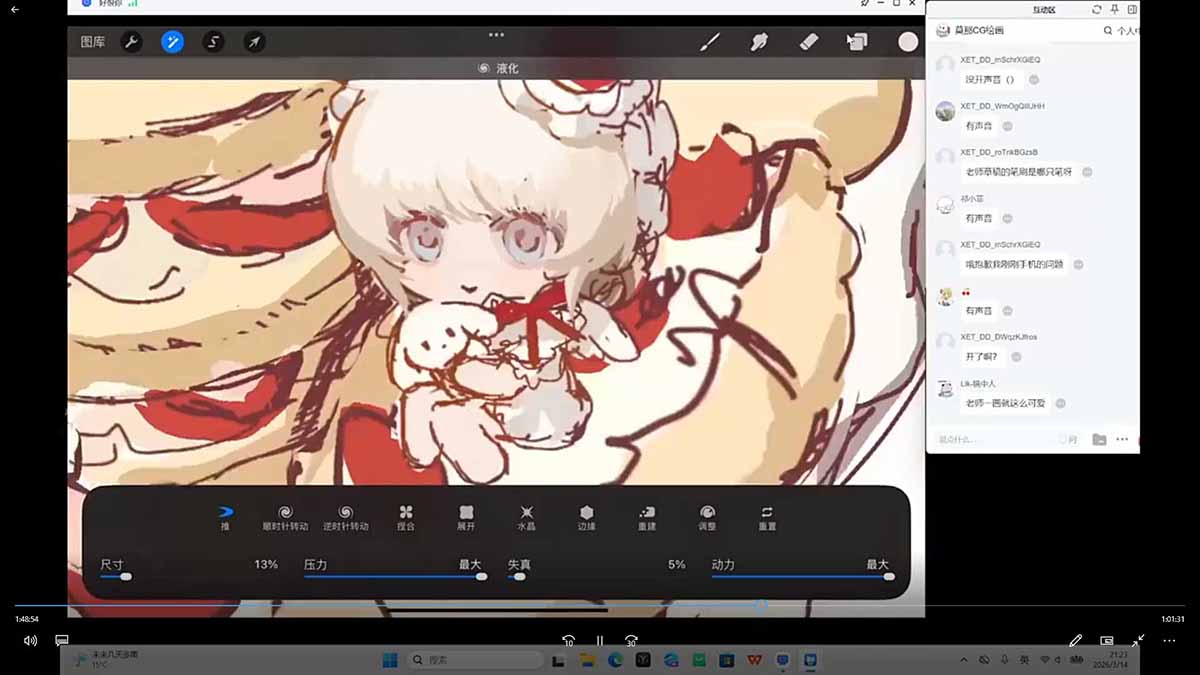Pin the 互动区 chat panel
Viewport: 1200px width, 675px height.
[1114, 10]
